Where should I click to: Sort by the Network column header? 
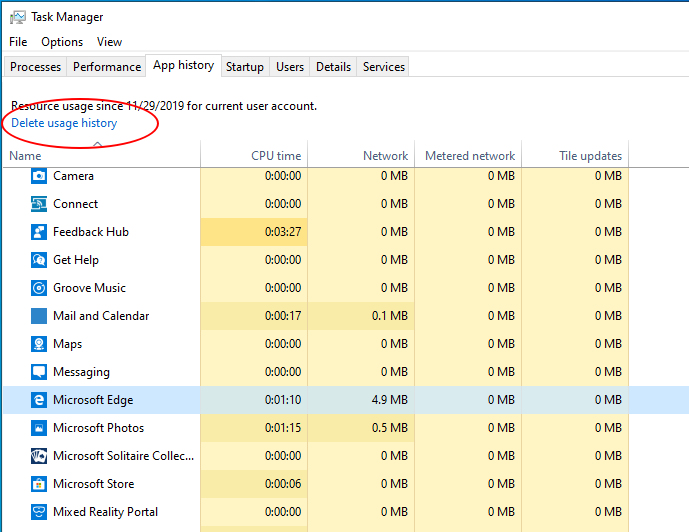[x=385, y=156]
